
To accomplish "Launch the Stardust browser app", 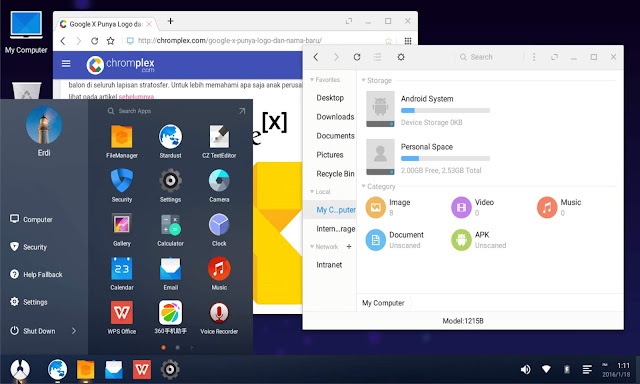I will [170, 141].
